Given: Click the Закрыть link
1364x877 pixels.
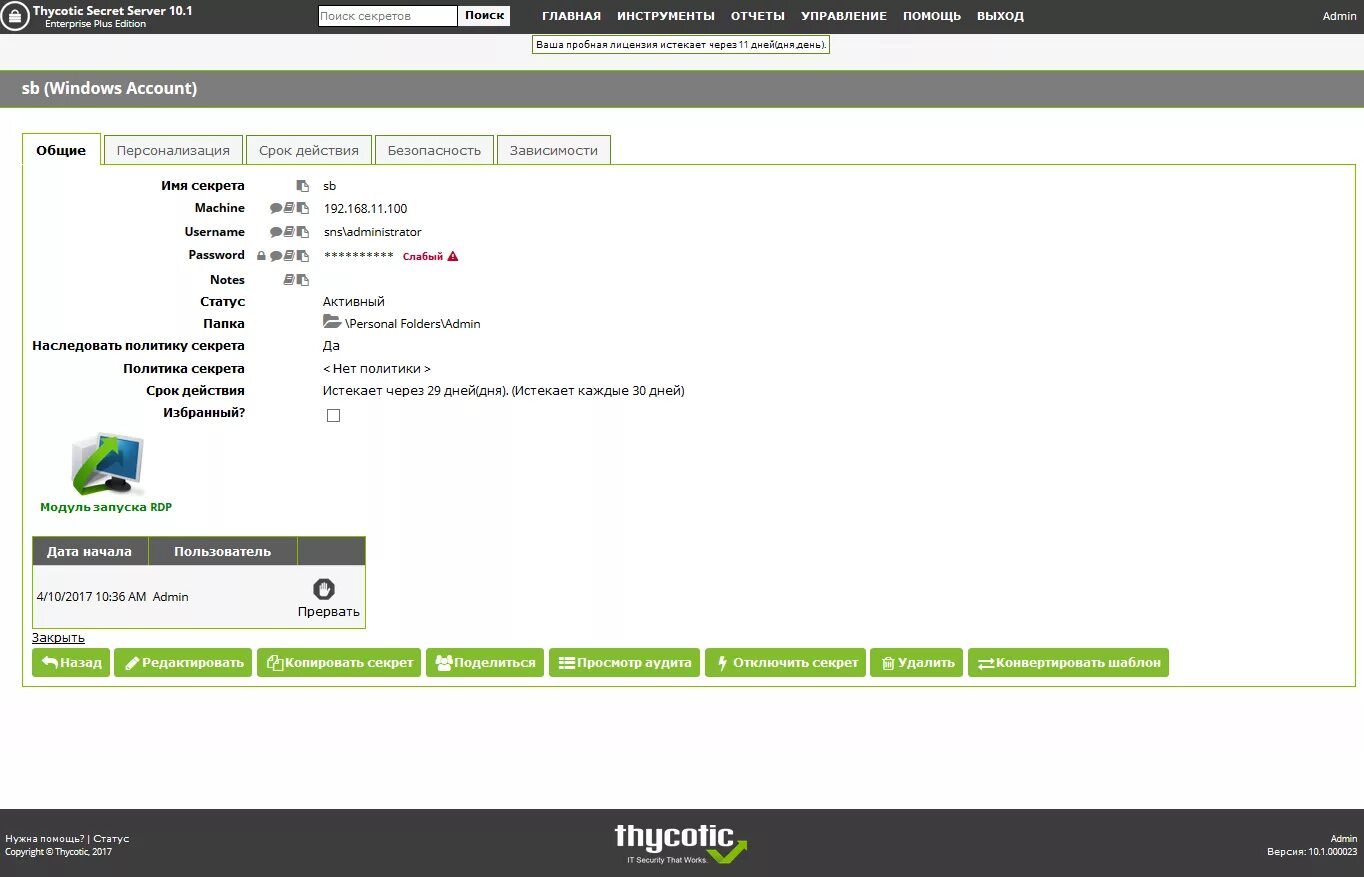Looking at the screenshot, I should [58, 637].
